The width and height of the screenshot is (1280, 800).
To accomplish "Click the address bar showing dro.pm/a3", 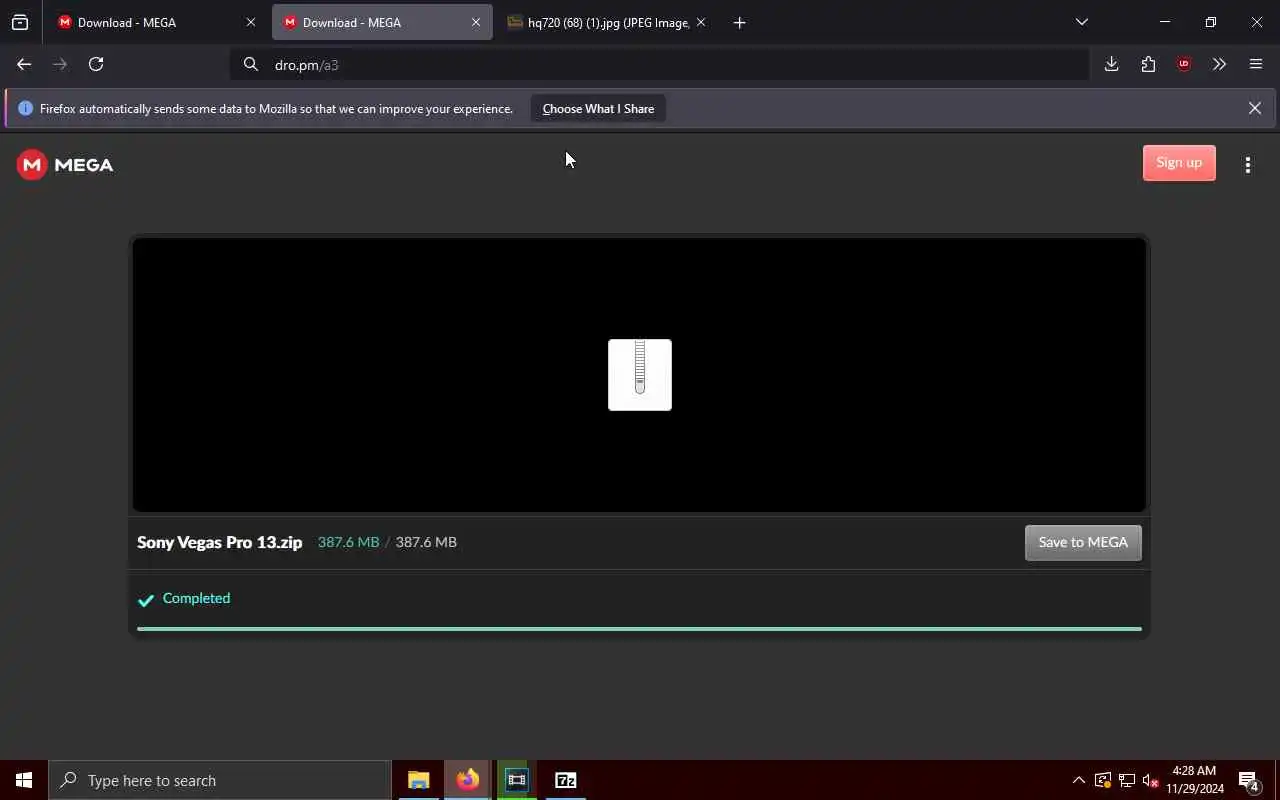I will click(x=660, y=64).
